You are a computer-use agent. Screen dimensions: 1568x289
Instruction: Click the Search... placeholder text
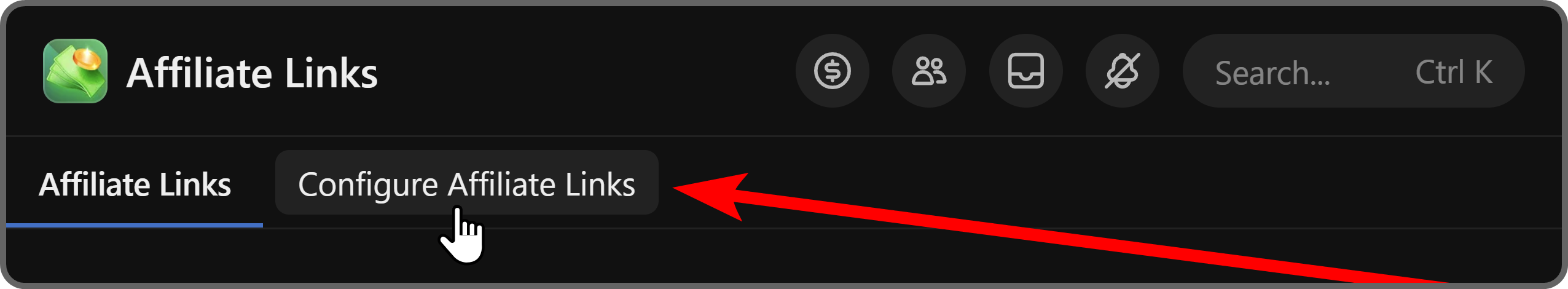(x=1272, y=73)
